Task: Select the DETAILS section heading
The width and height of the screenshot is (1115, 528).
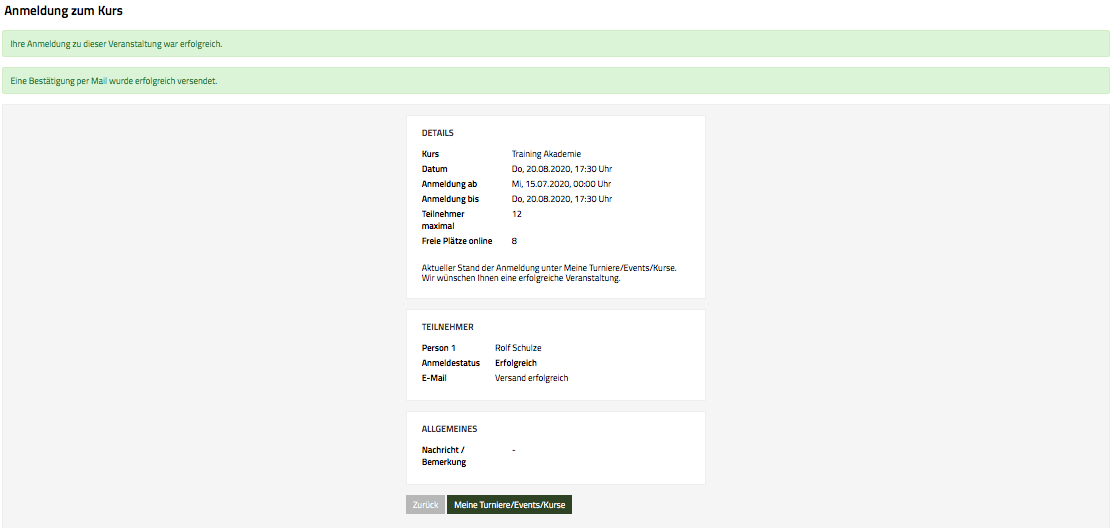Action: click(x=437, y=133)
